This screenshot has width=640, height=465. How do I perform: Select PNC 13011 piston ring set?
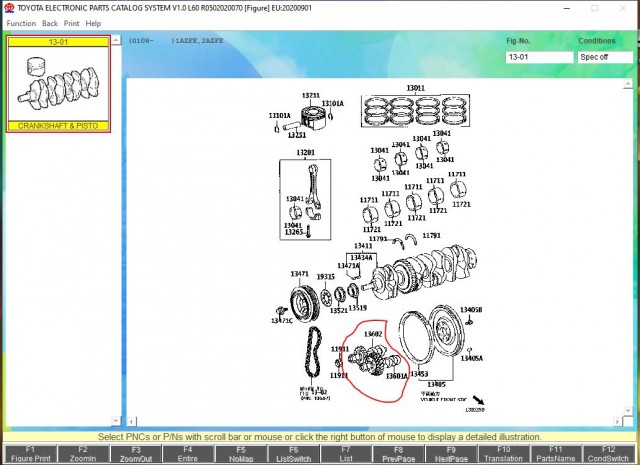click(x=416, y=88)
